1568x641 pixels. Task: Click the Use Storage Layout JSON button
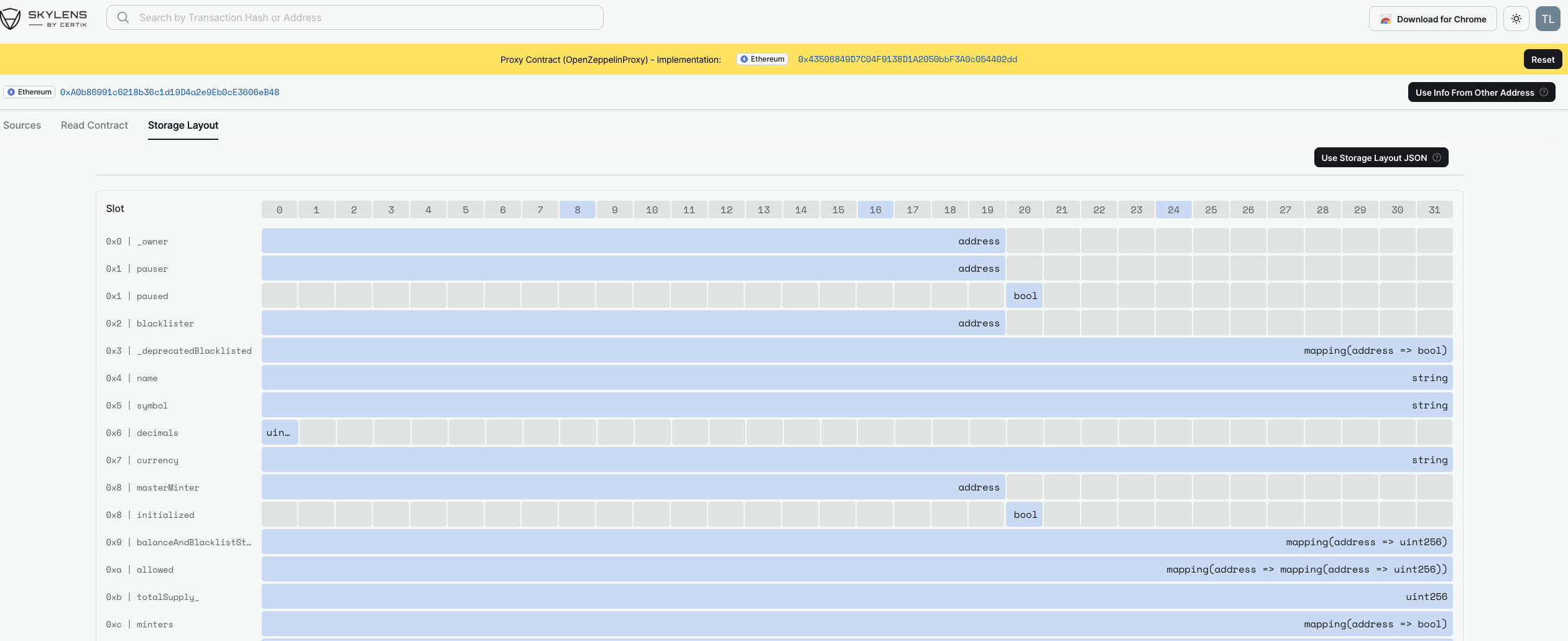coord(1373,157)
